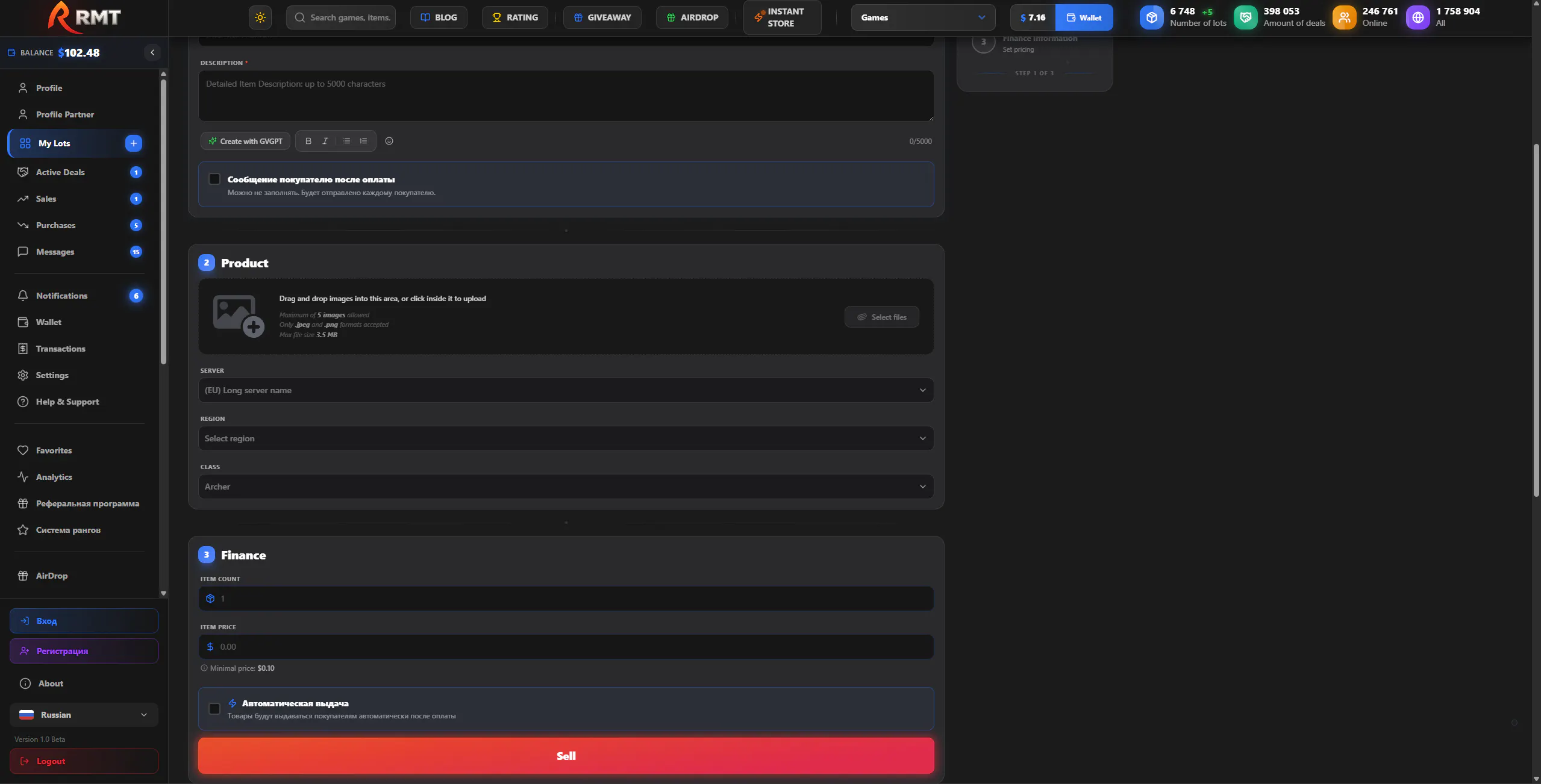Click the Notifications badge showing 6

136,296
